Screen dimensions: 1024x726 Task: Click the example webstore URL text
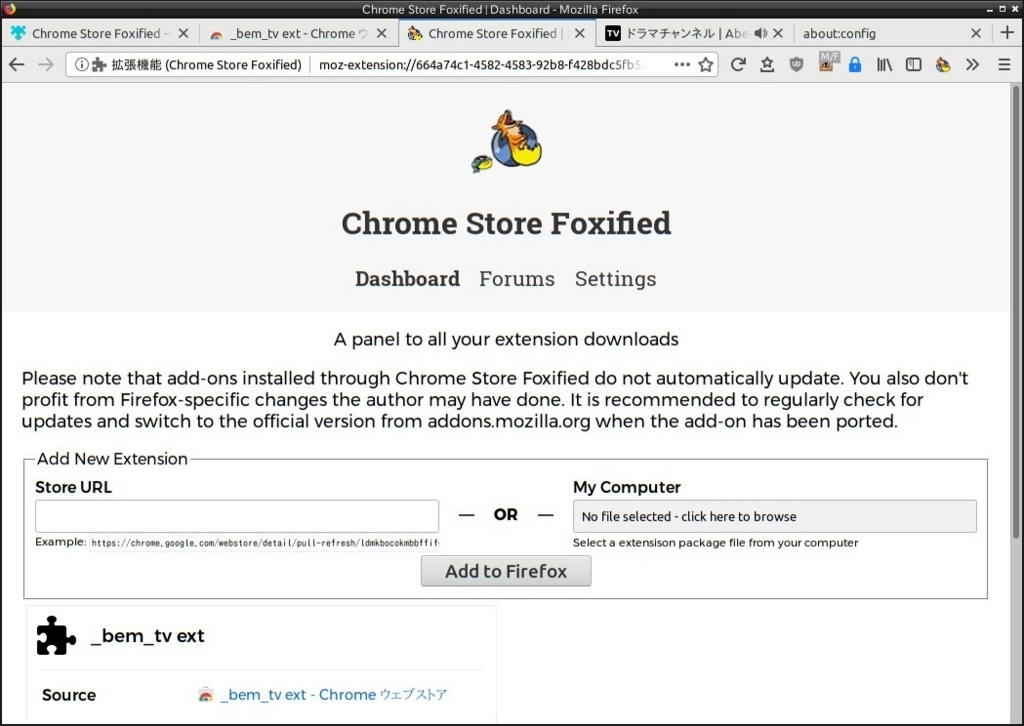[x=265, y=543]
